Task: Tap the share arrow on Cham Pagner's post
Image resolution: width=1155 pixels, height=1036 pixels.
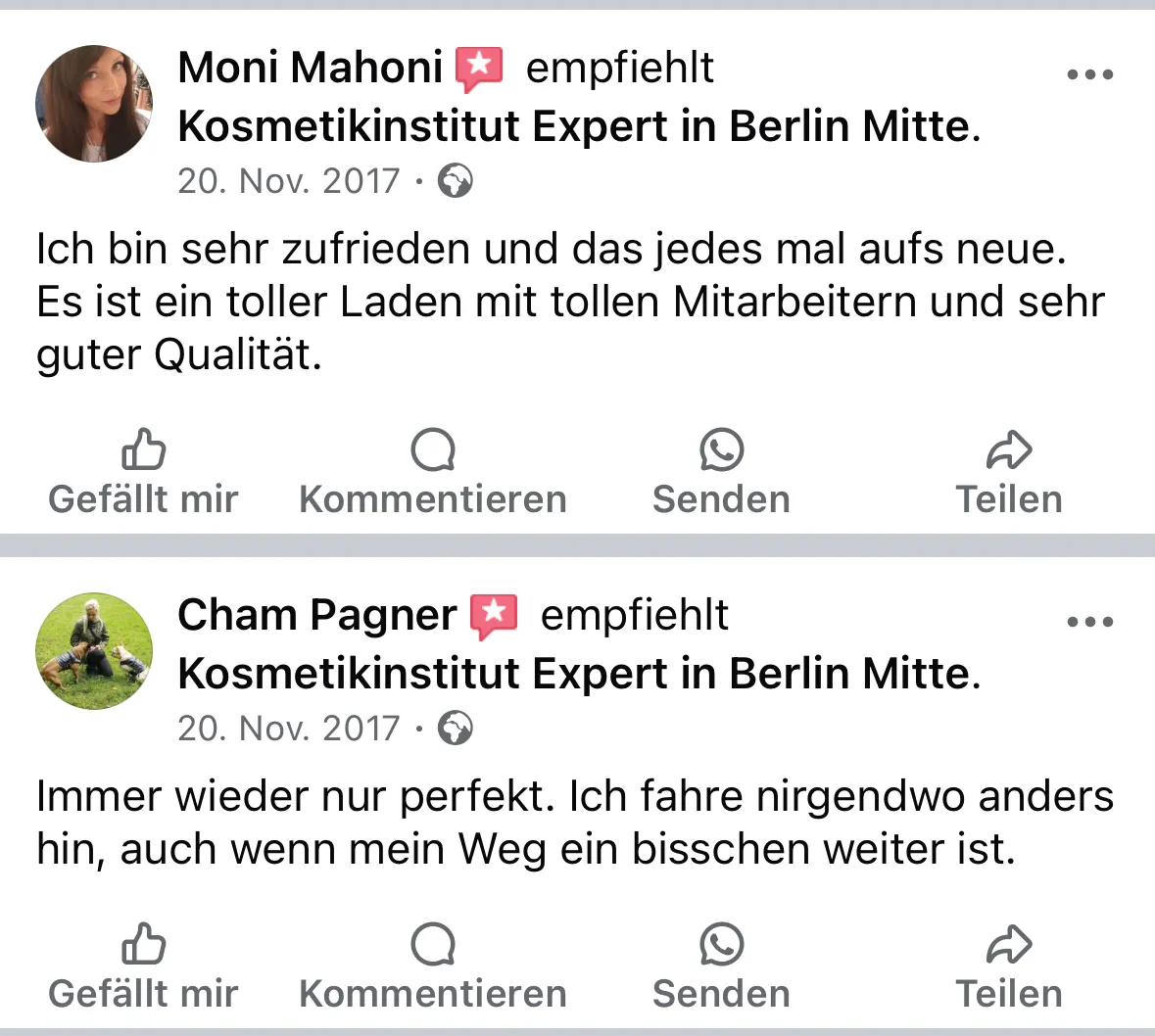Action: (x=1009, y=945)
